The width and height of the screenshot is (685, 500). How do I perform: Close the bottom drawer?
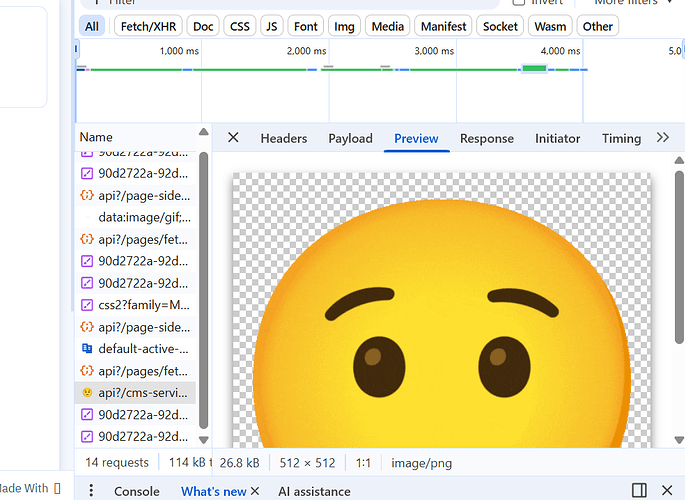pyautogui.click(x=667, y=490)
